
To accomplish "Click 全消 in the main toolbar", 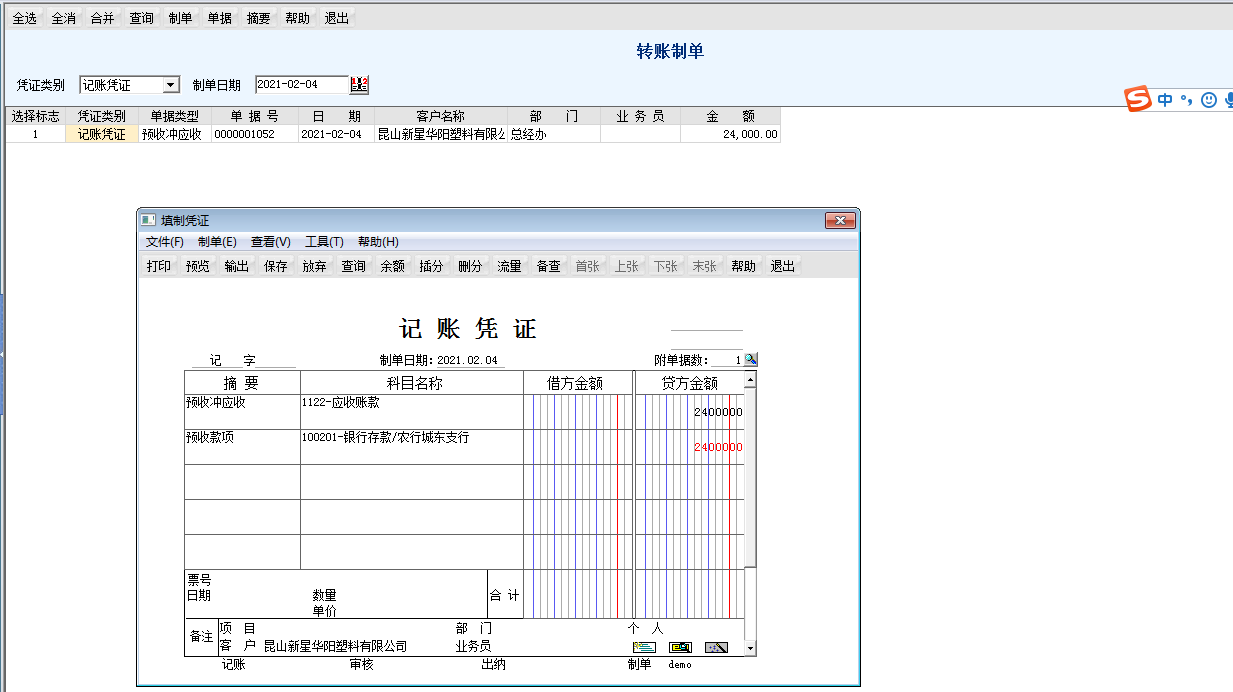I will [x=63, y=18].
